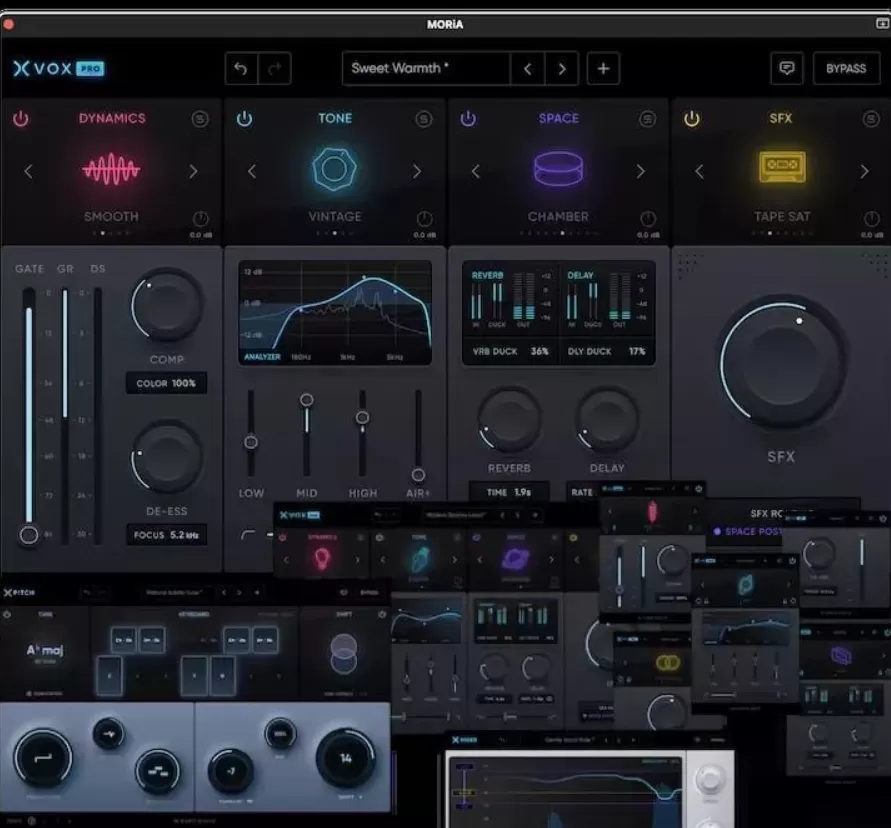Click the planet Space icon in small Vox window

click(515, 558)
